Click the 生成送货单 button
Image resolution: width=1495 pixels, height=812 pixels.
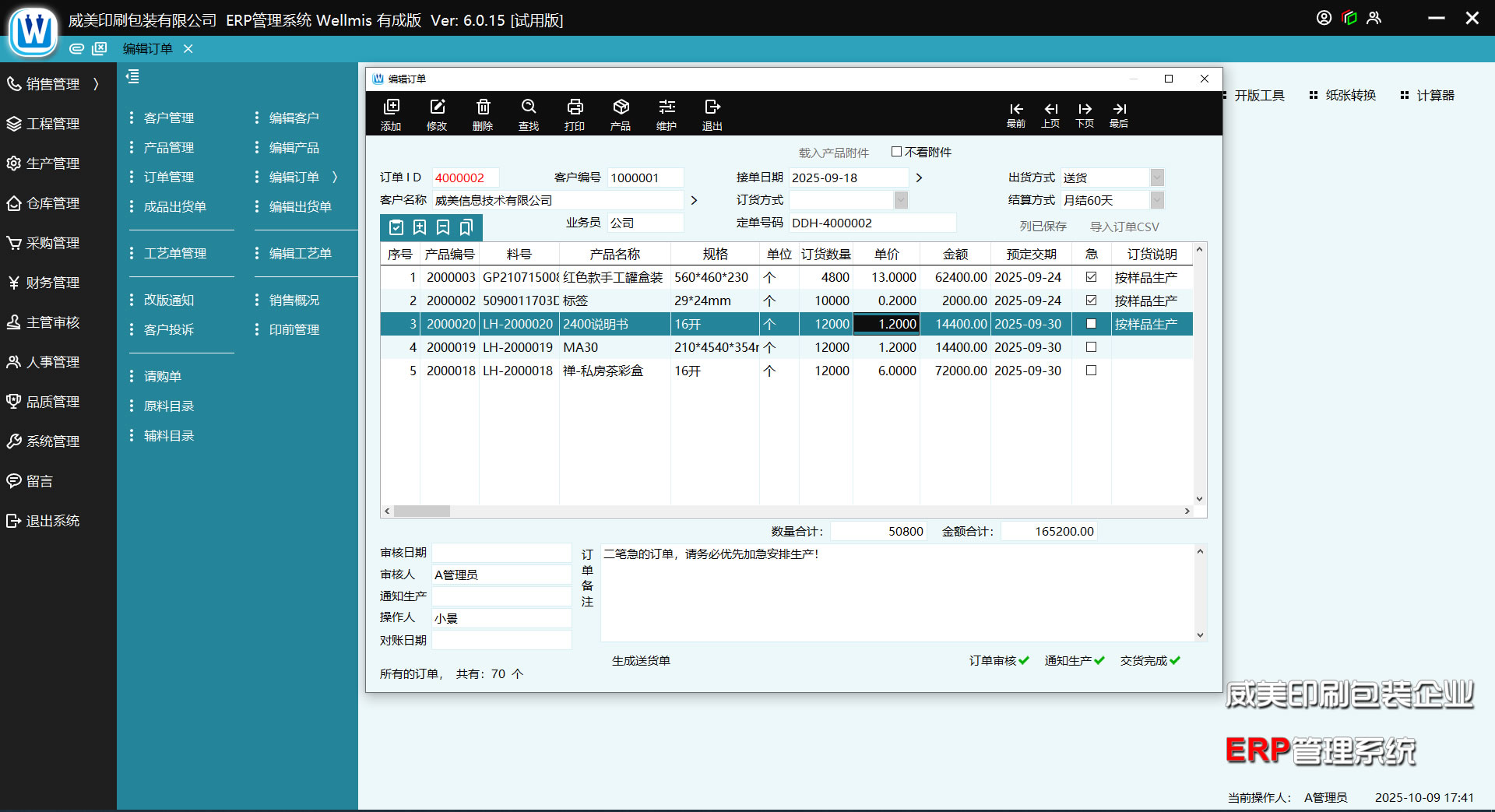pyautogui.click(x=641, y=660)
